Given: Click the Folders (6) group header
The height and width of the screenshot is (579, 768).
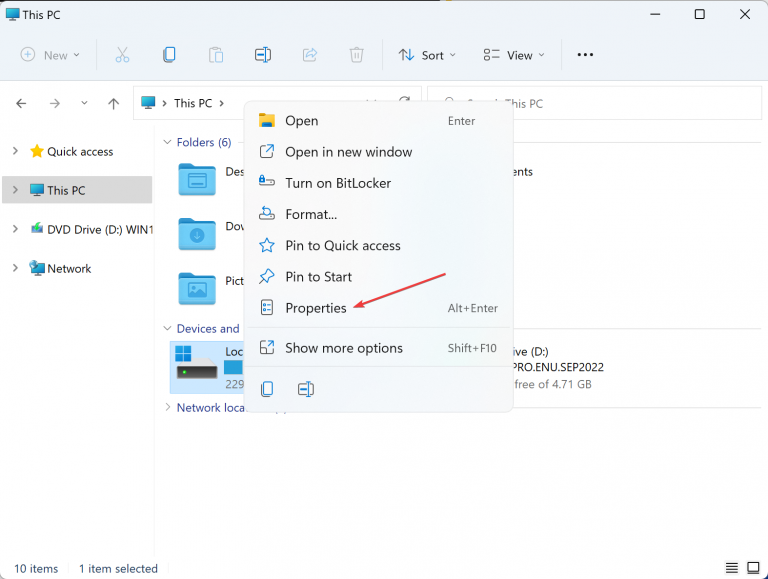Looking at the screenshot, I should [204, 142].
